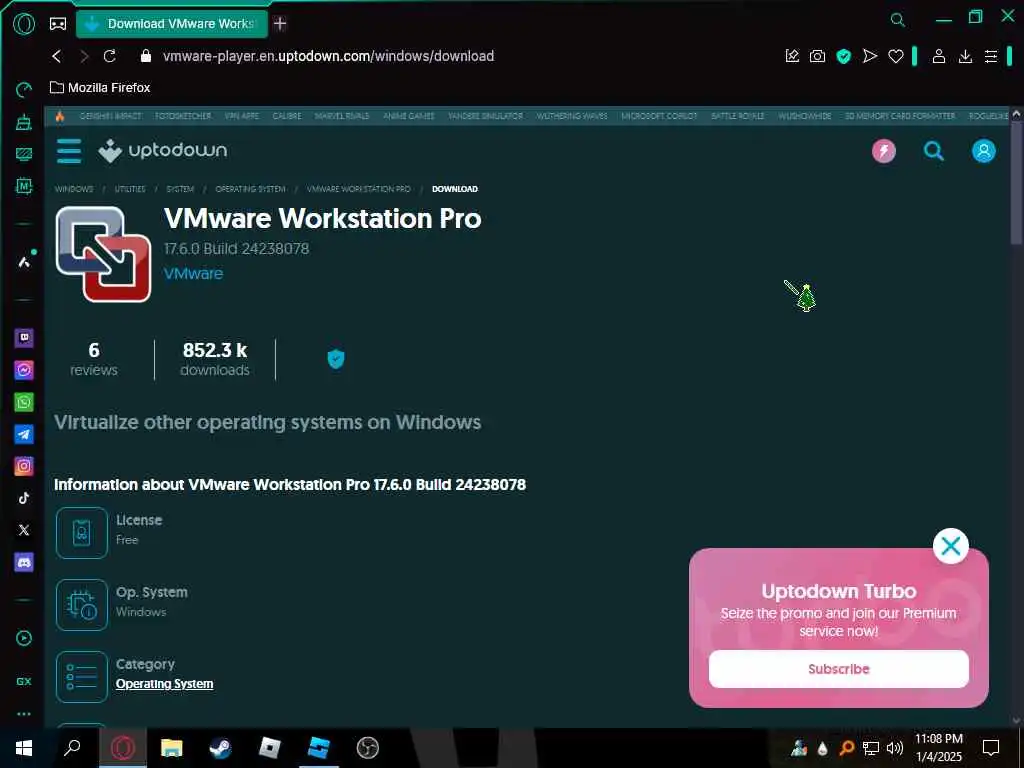Open FOTOSKETCHER trending link
This screenshot has width=1024, height=768.
pos(183,116)
